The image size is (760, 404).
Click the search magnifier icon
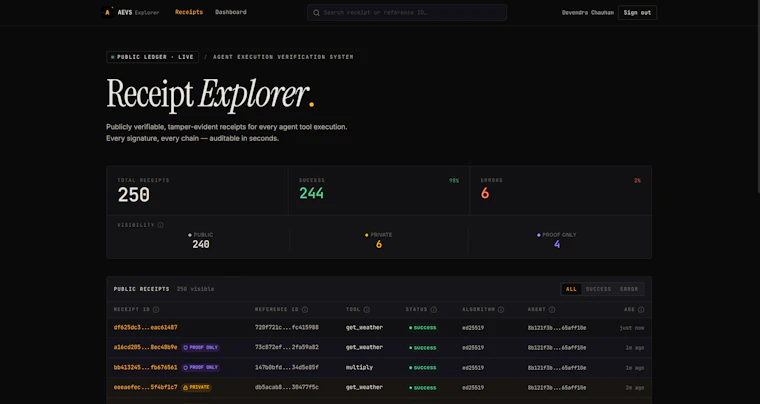coord(317,13)
